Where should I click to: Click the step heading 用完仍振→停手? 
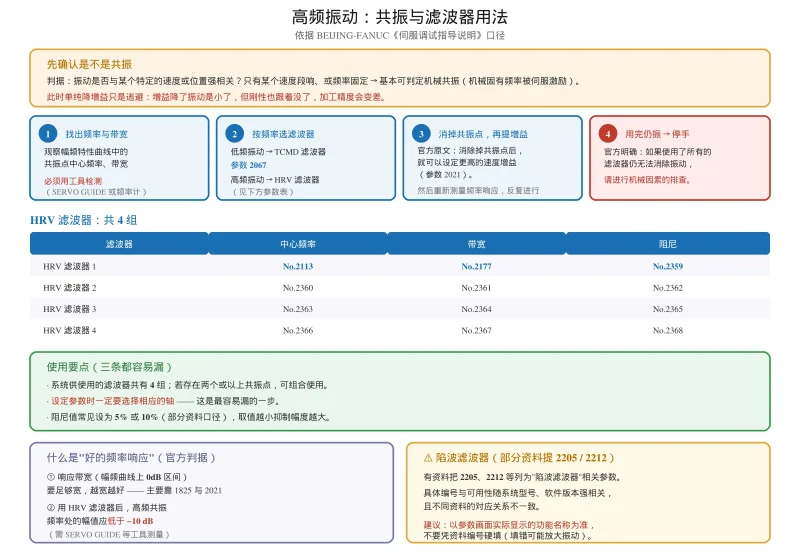[657, 134]
